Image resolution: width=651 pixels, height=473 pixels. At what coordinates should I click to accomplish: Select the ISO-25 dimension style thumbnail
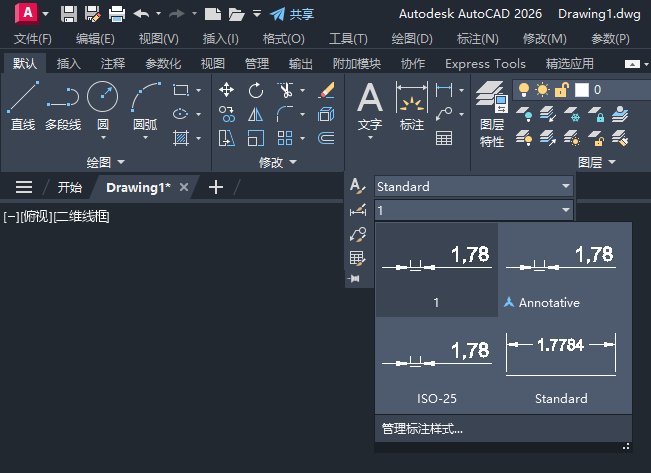pyautogui.click(x=437, y=366)
